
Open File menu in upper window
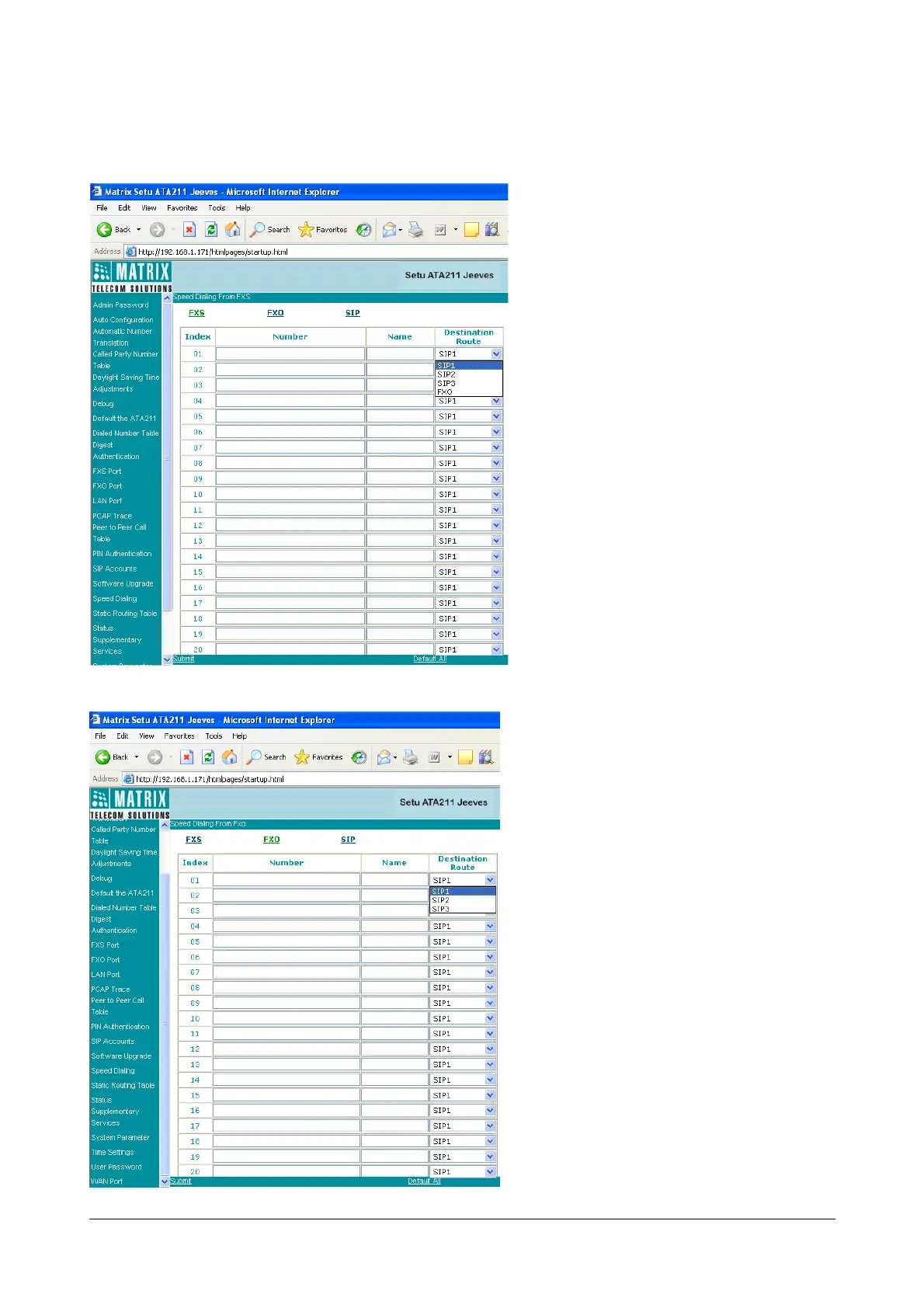point(102,208)
